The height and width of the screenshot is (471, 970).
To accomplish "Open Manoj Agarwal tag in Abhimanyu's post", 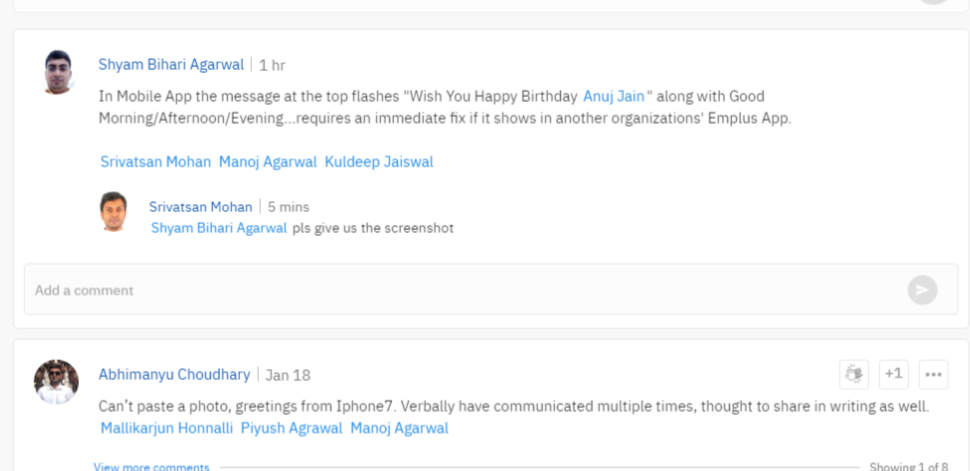I will (x=400, y=428).
